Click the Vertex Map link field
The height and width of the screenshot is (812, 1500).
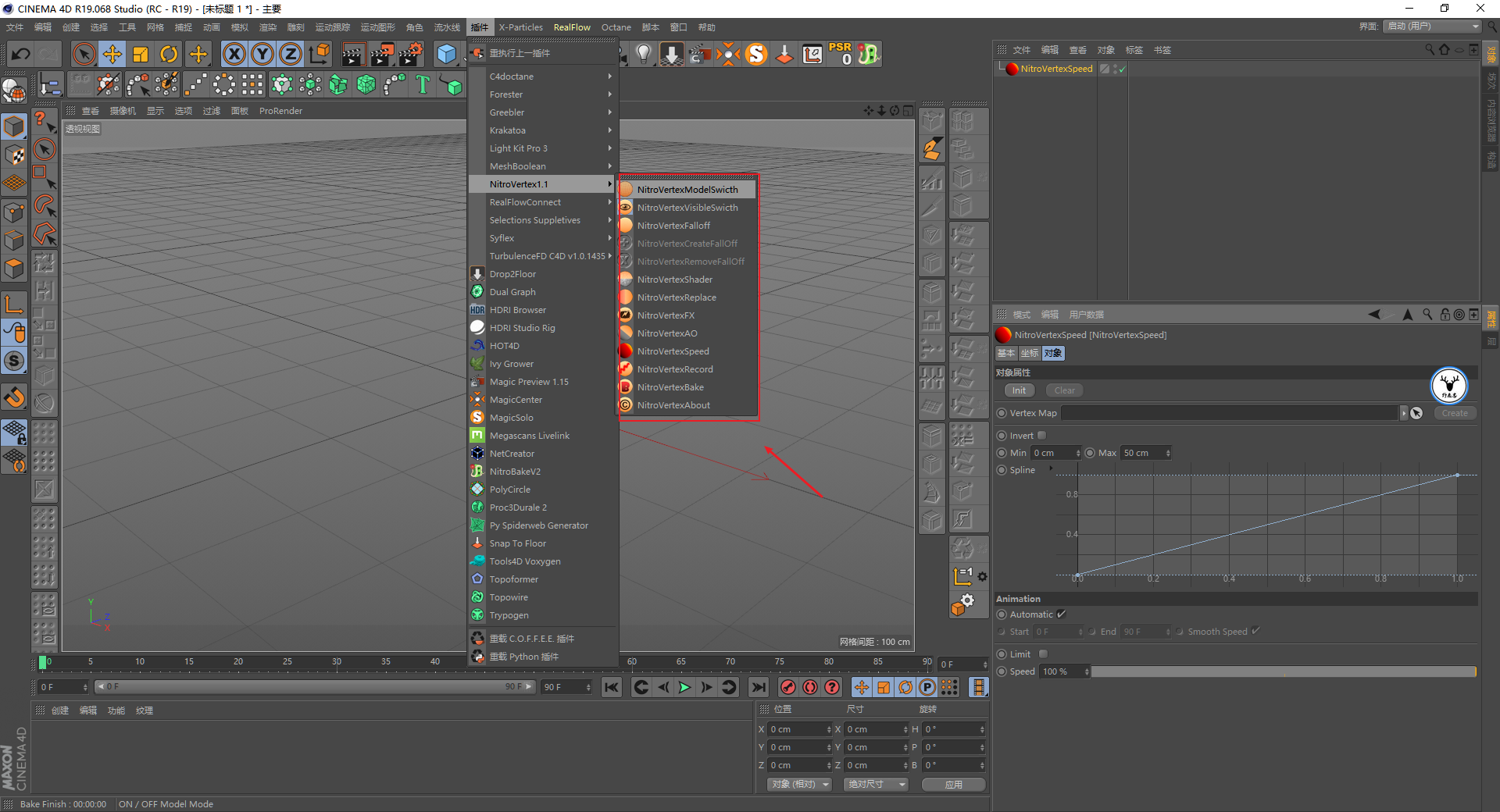(1230, 413)
